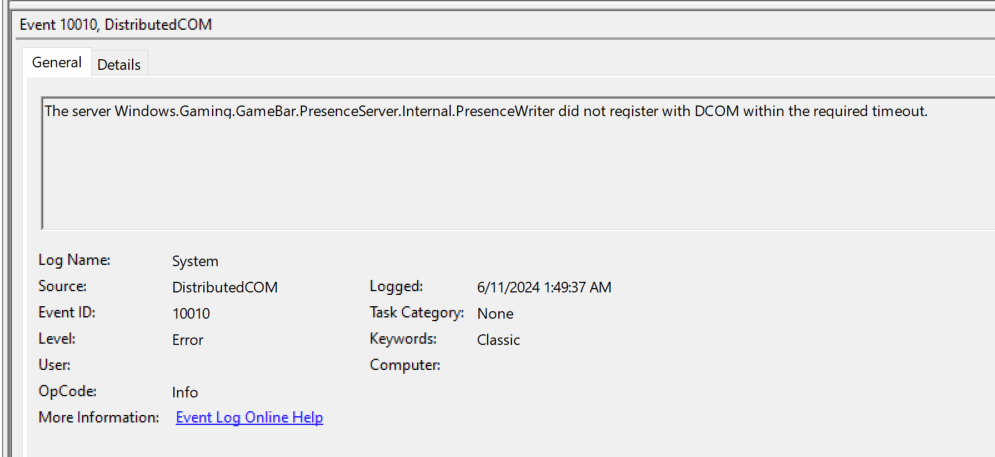
Task: Select the OpCode value Info
Action: (x=185, y=392)
